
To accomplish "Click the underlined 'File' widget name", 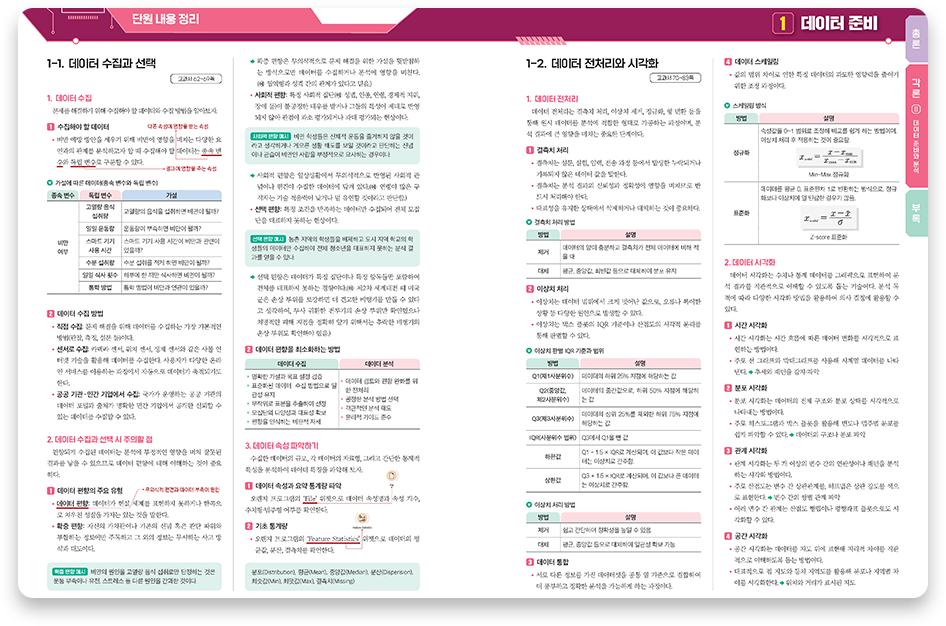I will [x=310, y=499].
